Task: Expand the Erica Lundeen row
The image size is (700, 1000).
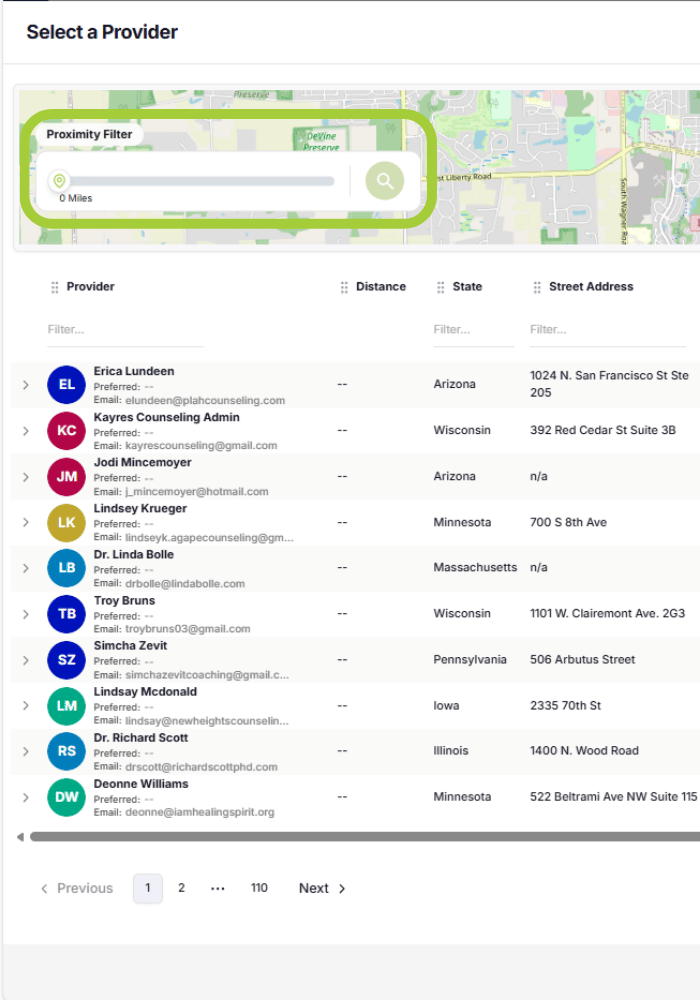Action: (26, 385)
